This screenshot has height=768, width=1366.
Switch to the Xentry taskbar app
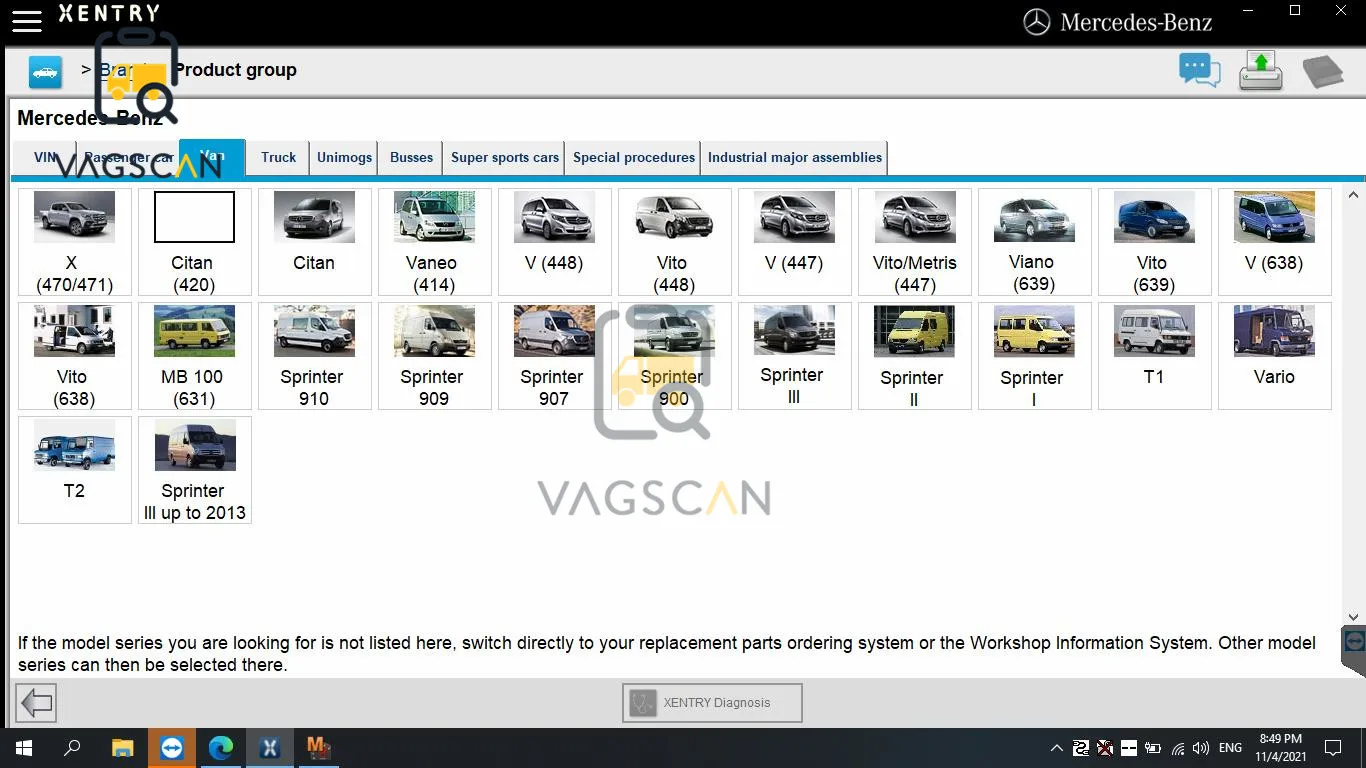point(269,748)
